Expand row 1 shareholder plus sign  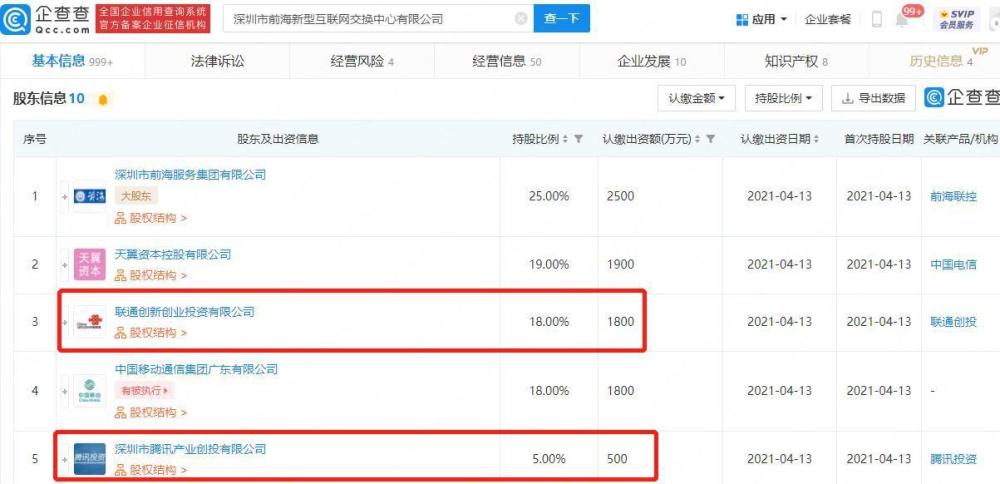click(x=64, y=196)
